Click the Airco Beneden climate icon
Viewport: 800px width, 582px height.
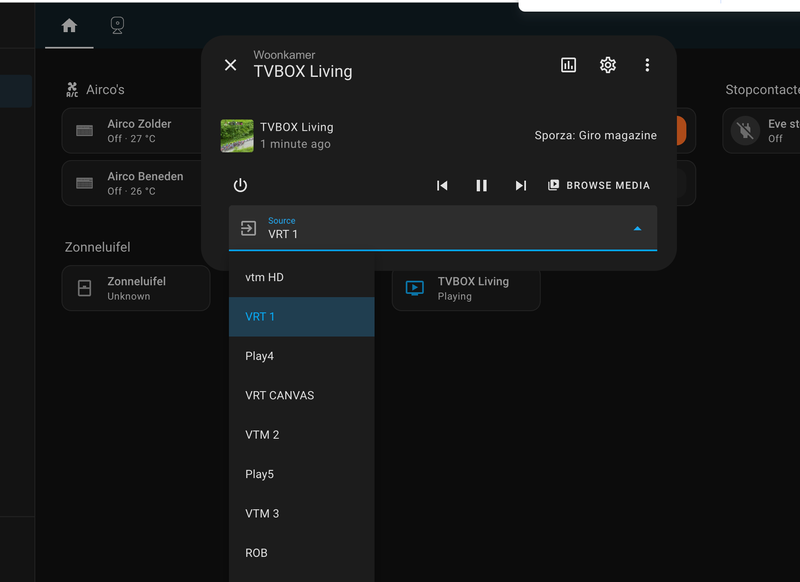click(85, 183)
